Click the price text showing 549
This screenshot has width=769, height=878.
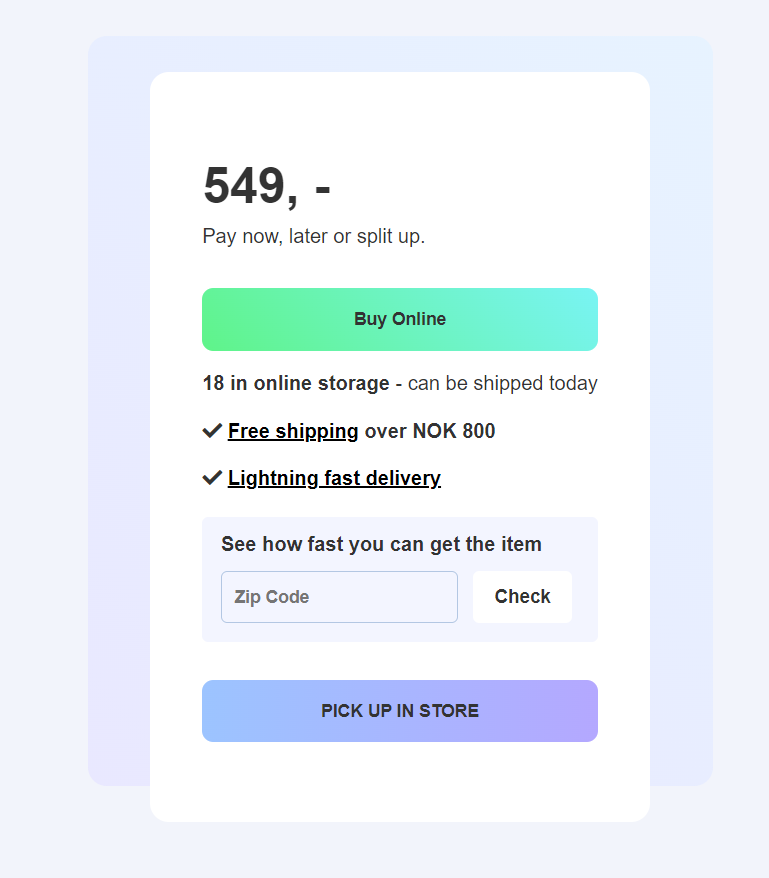pos(265,185)
